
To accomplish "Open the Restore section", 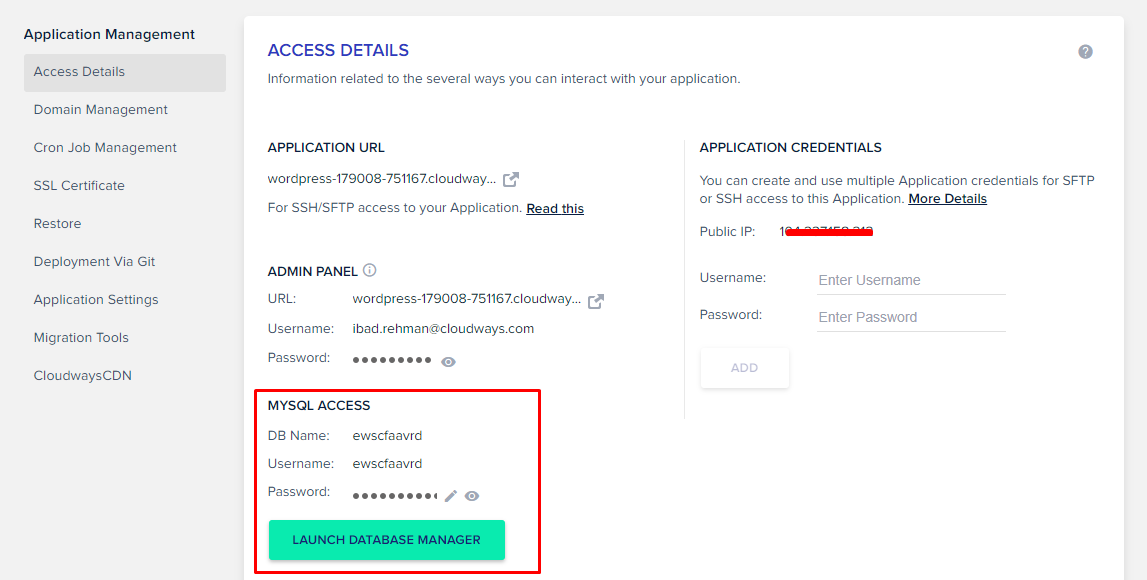I will coord(57,223).
